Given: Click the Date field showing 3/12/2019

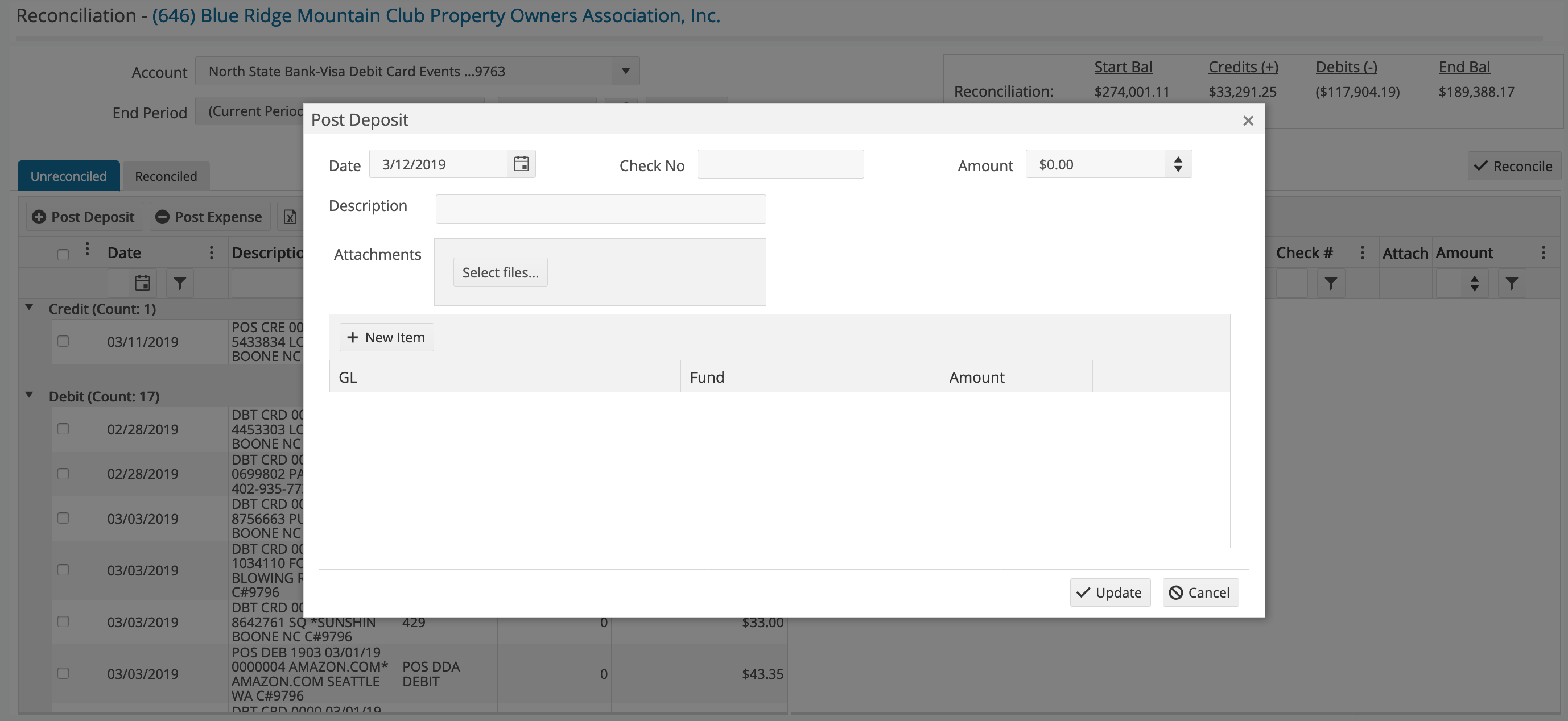Looking at the screenshot, I should (438, 164).
